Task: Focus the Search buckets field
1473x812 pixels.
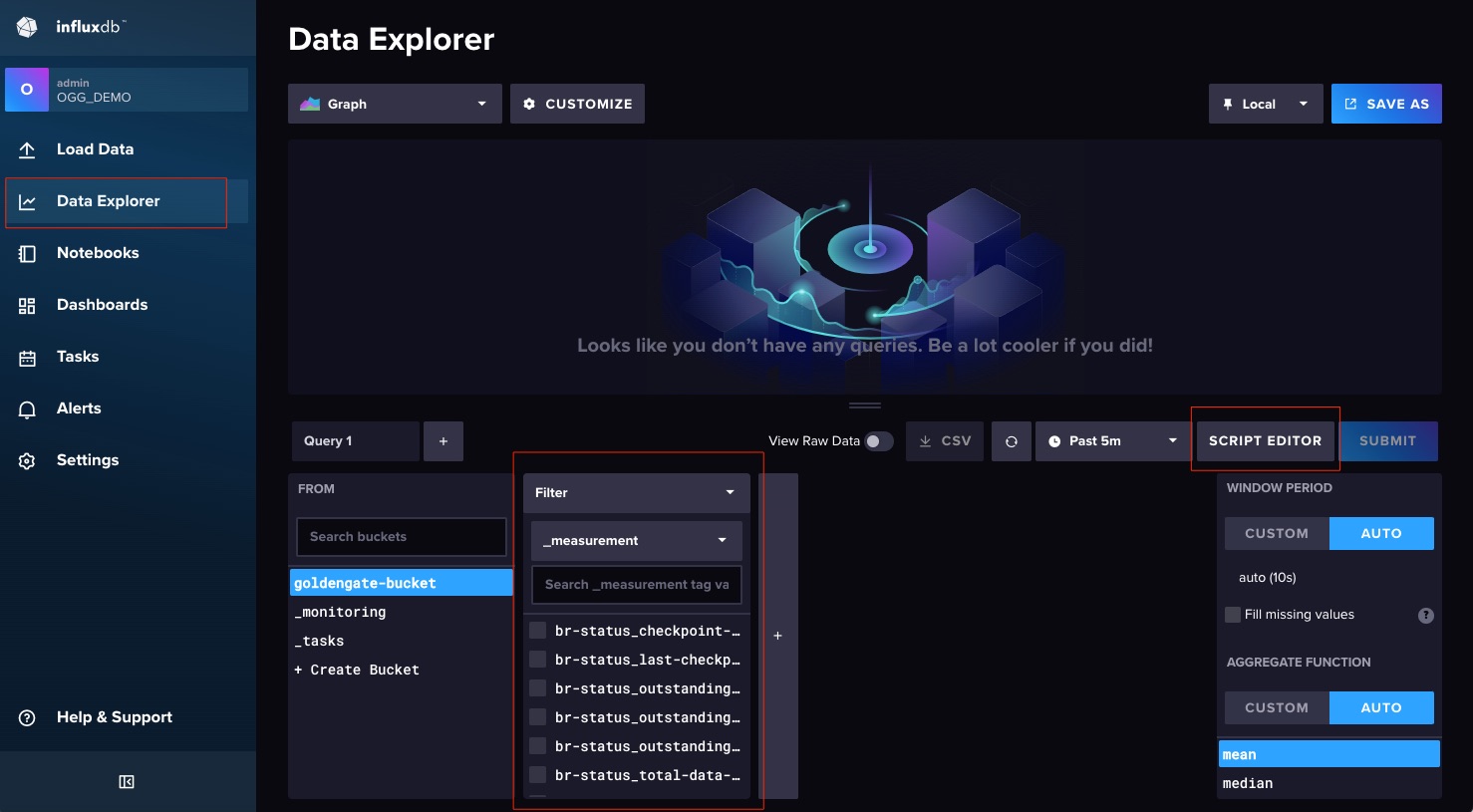Action: 401,537
